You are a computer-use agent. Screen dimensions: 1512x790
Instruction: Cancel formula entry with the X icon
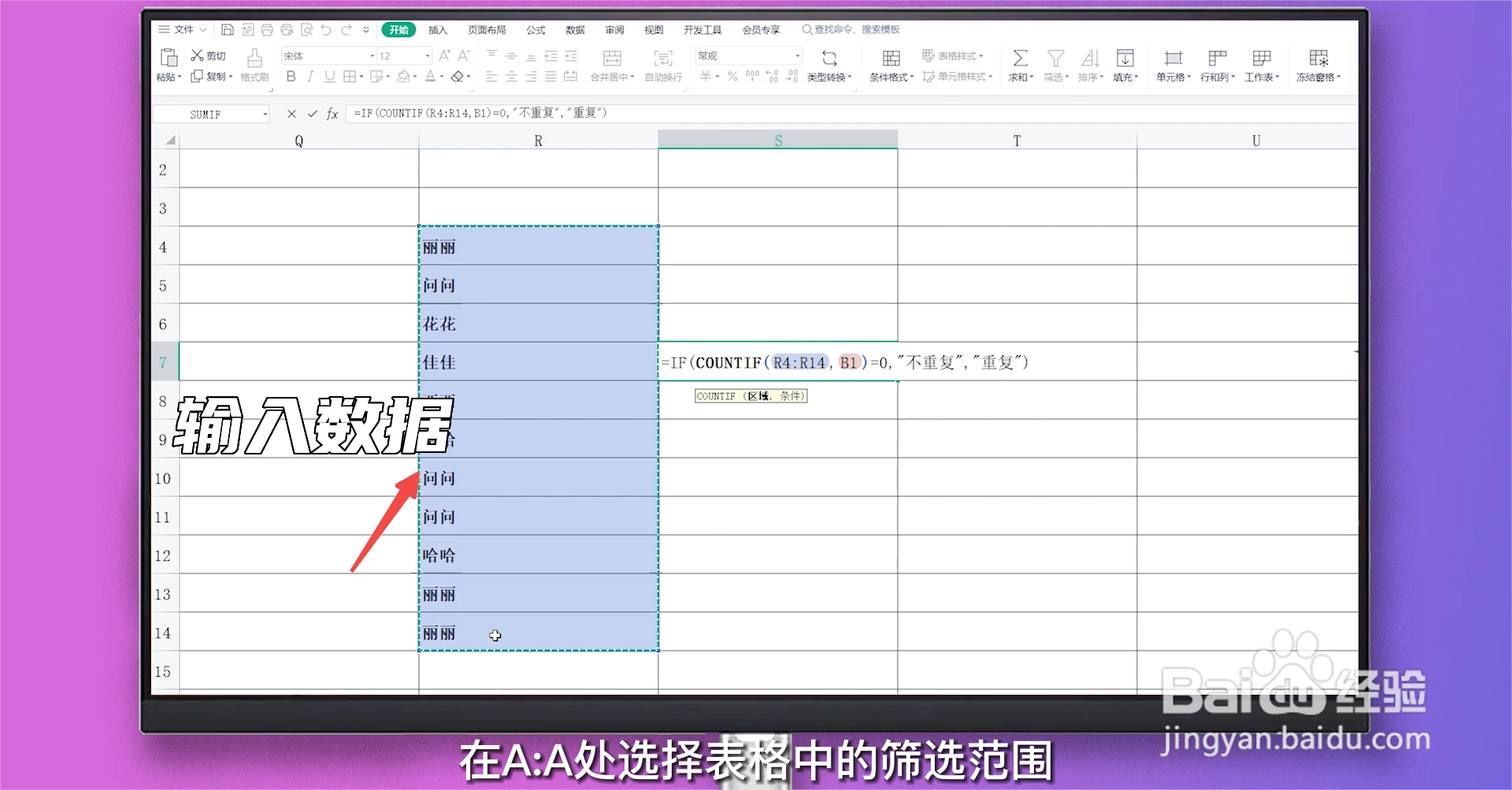coord(291,114)
